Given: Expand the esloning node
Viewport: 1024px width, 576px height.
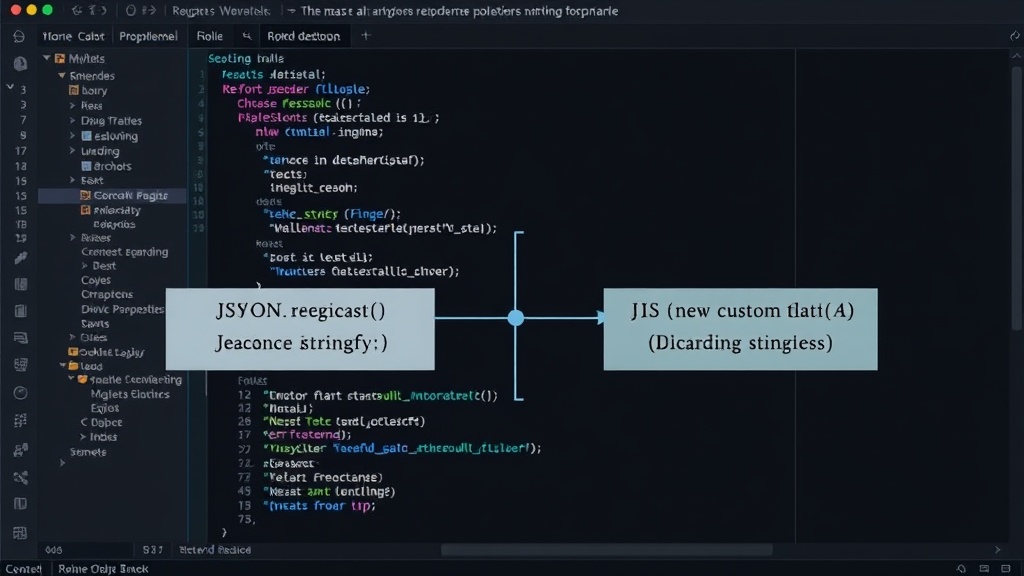Looking at the screenshot, I should pyautogui.click(x=72, y=136).
